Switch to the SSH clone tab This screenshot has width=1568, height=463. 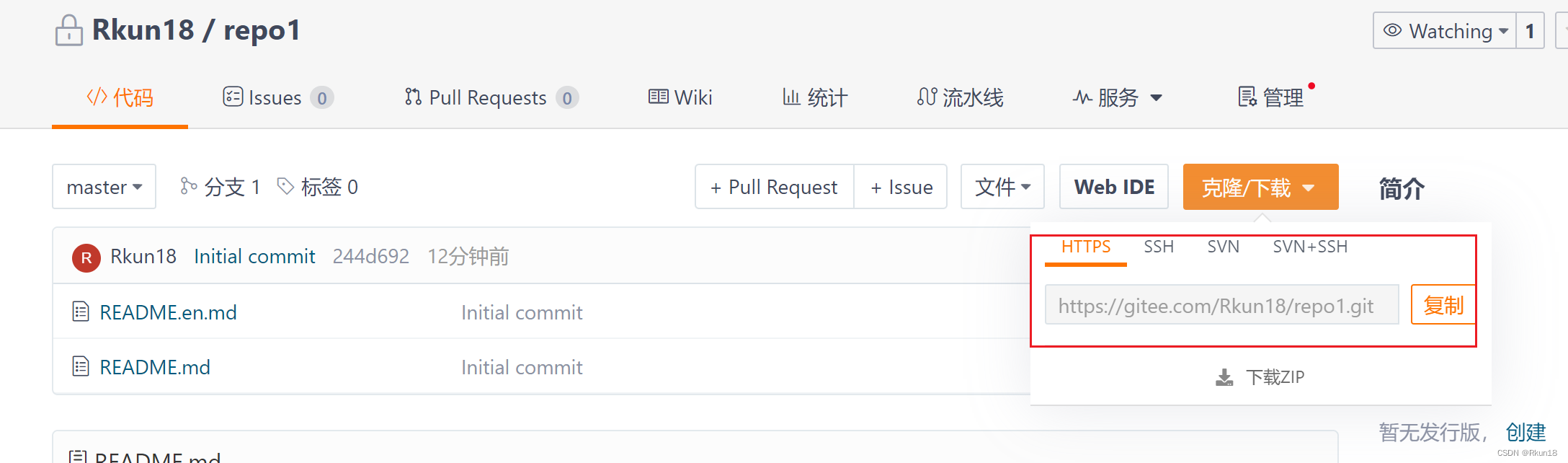click(x=1159, y=247)
